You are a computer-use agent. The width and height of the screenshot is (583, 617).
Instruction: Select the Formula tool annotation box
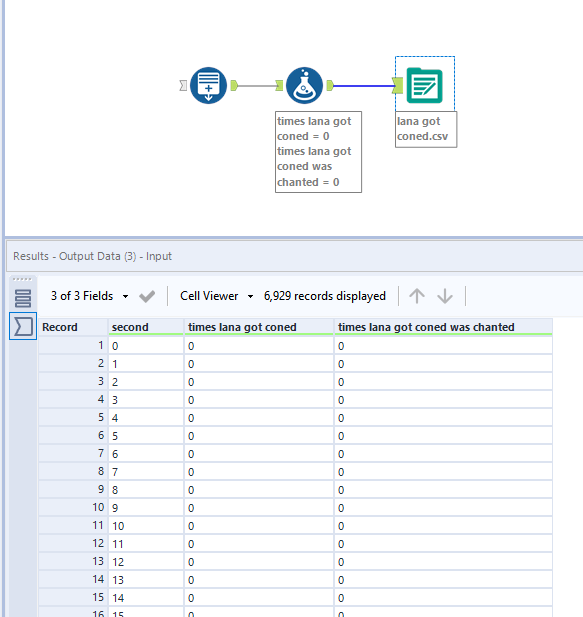coord(318,152)
